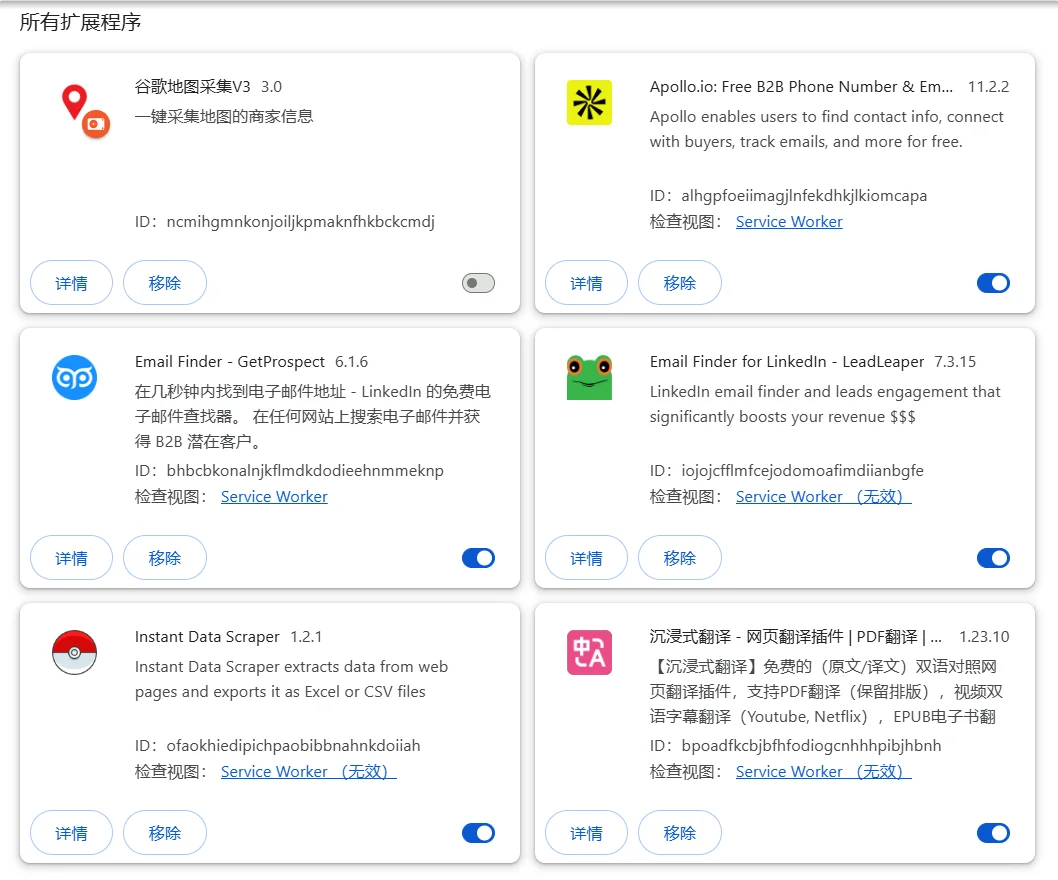Click the Instant Data Scraper title text
Screen dimensions: 1058x880
207,636
